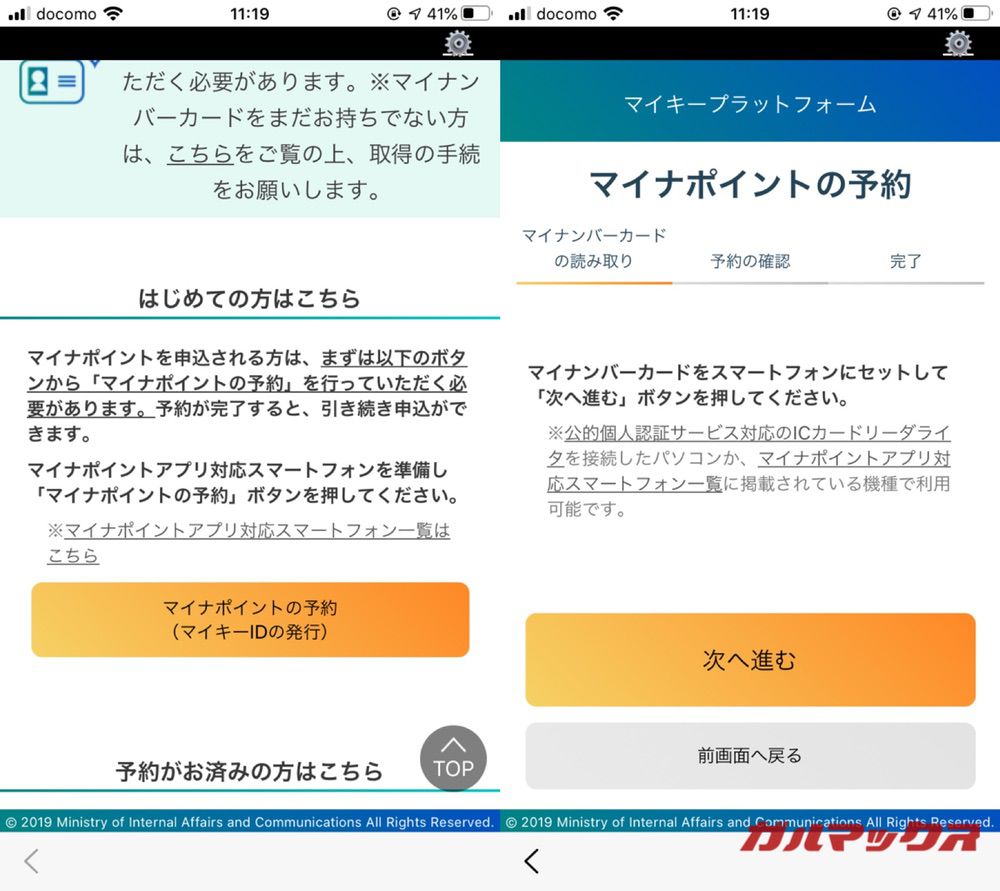Open the settings gear above the left screen
This screenshot has height=891, width=1000.
pos(457,44)
